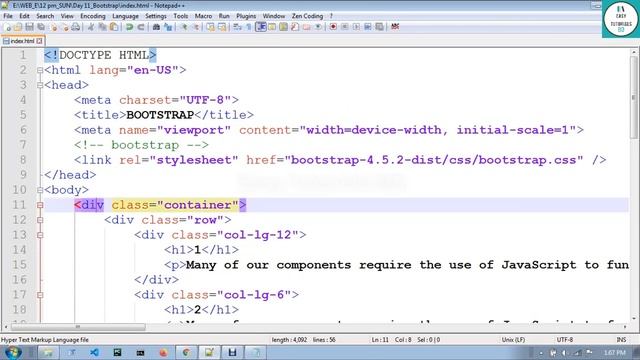
Task: Click the Folder as Workspace icon
Action: coord(307,27)
